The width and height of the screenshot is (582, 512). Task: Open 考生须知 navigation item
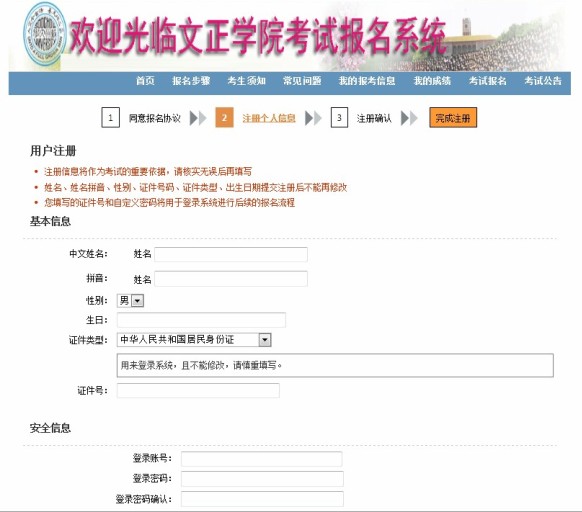pyautogui.click(x=246, y=81)
